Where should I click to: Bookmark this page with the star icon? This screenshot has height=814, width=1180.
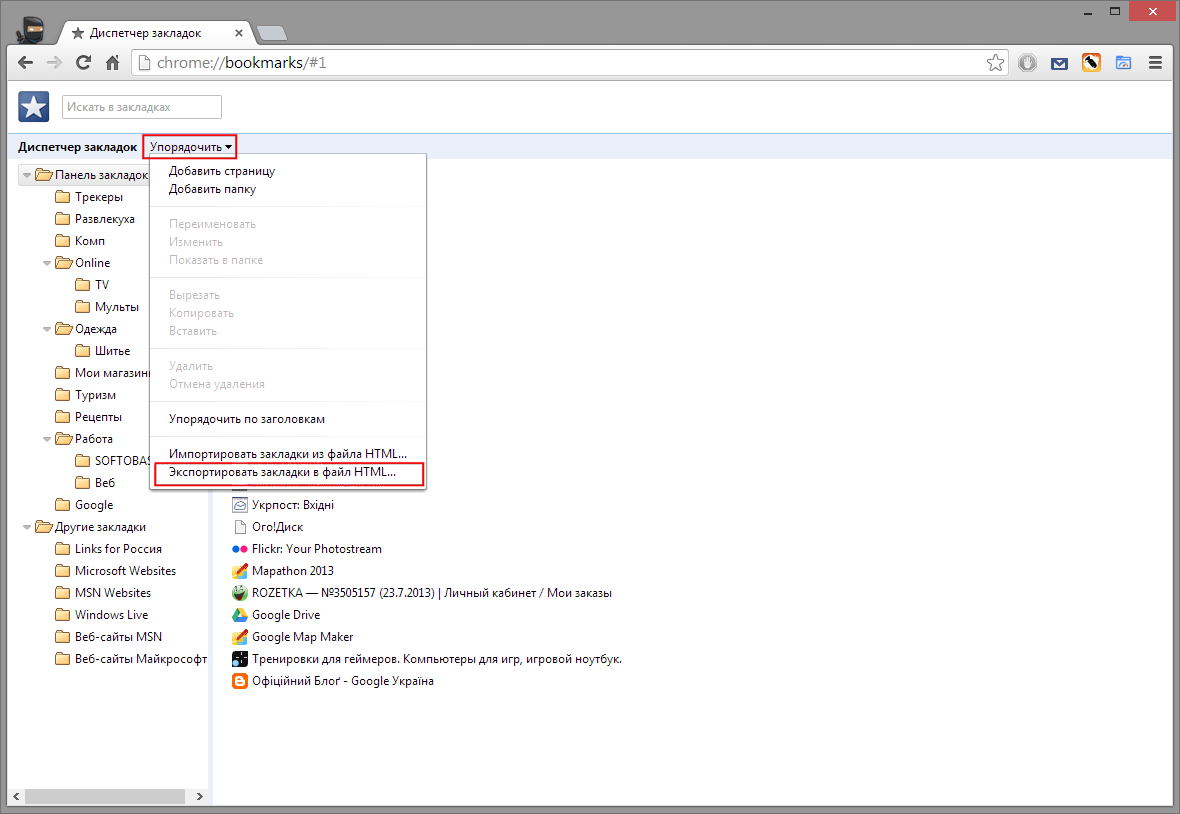coord(995,63)
